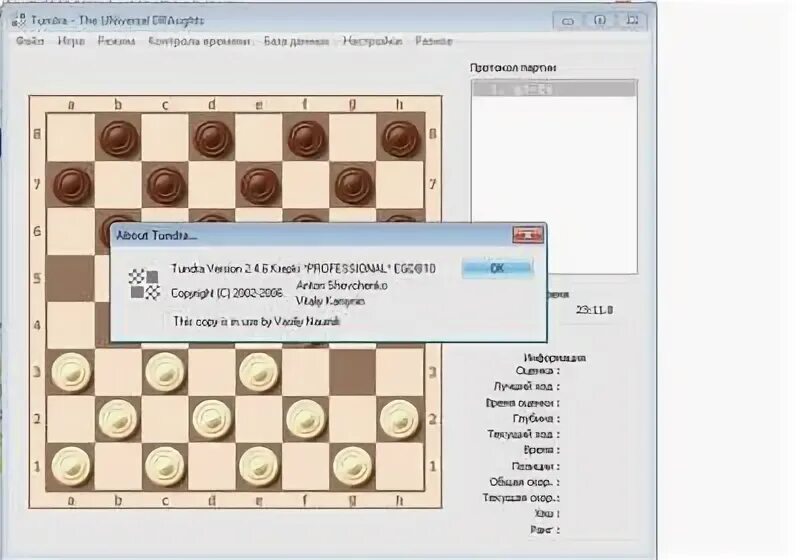This screenshot has width=800, height=560.
Task: Open the Контроль времени menu
Action: click(199, 41)
